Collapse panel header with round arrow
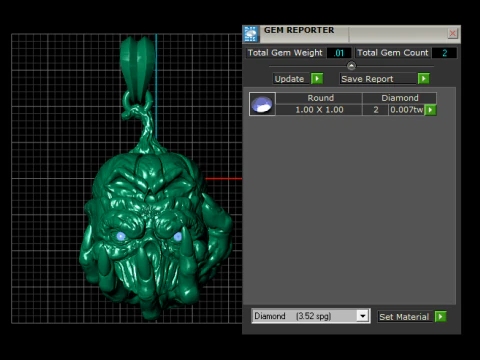 click(x=351, y=66)
